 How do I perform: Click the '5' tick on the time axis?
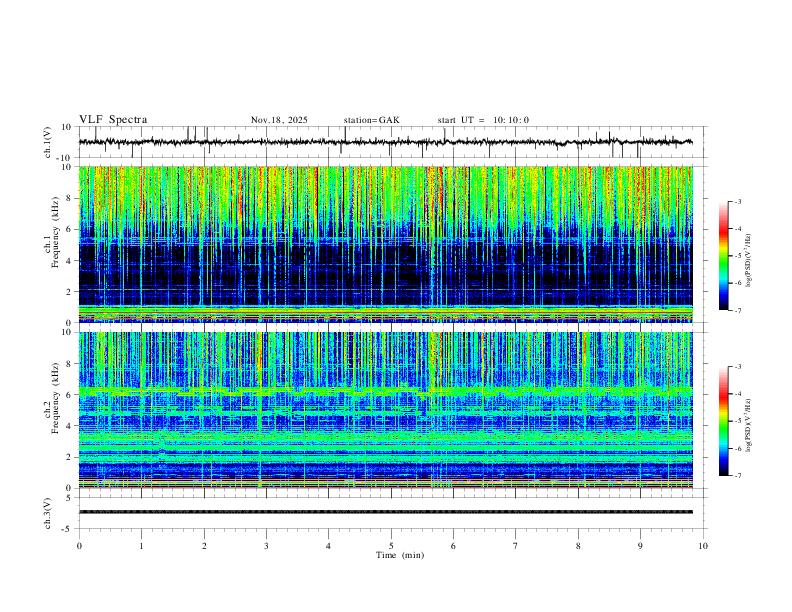391,546
